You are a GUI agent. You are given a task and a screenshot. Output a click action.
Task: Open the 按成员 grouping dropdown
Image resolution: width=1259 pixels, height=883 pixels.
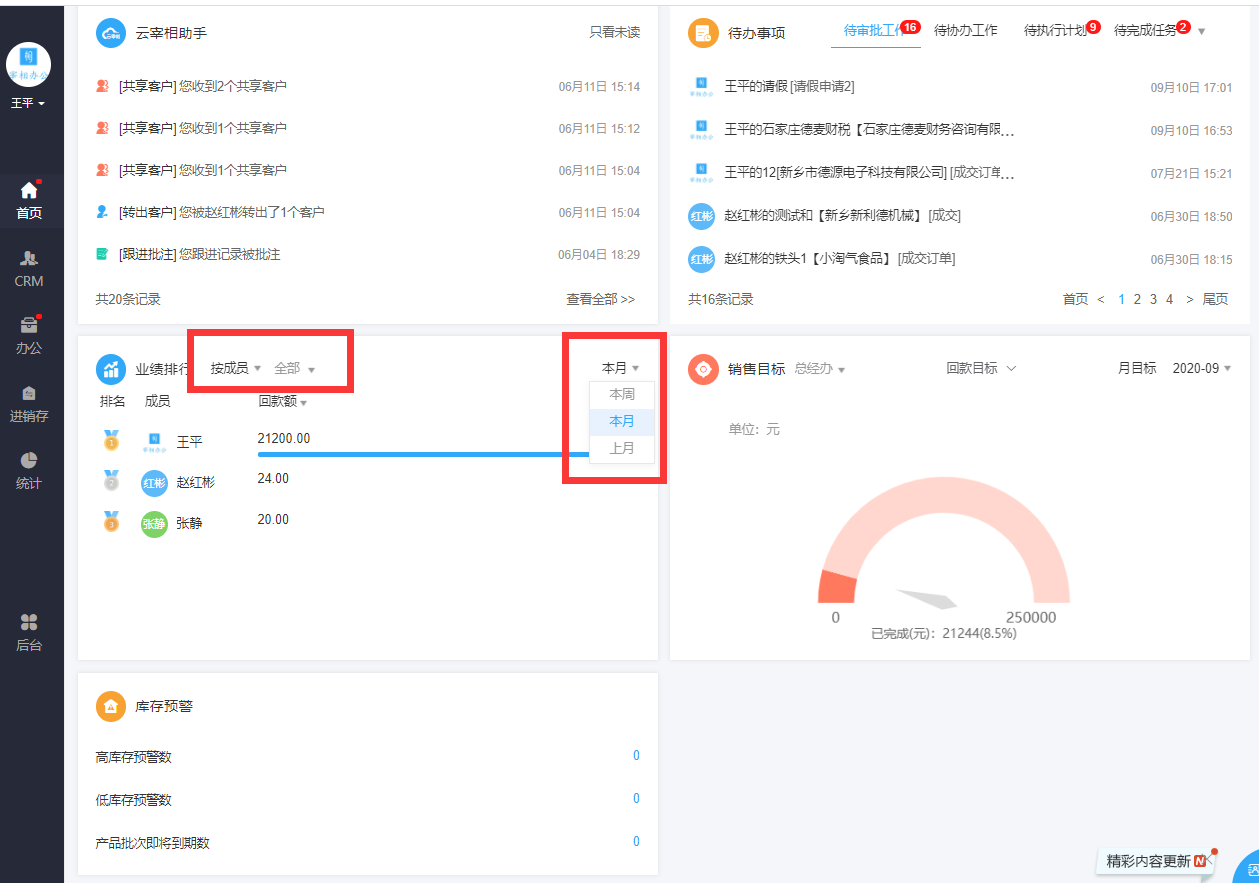[235, 368]
